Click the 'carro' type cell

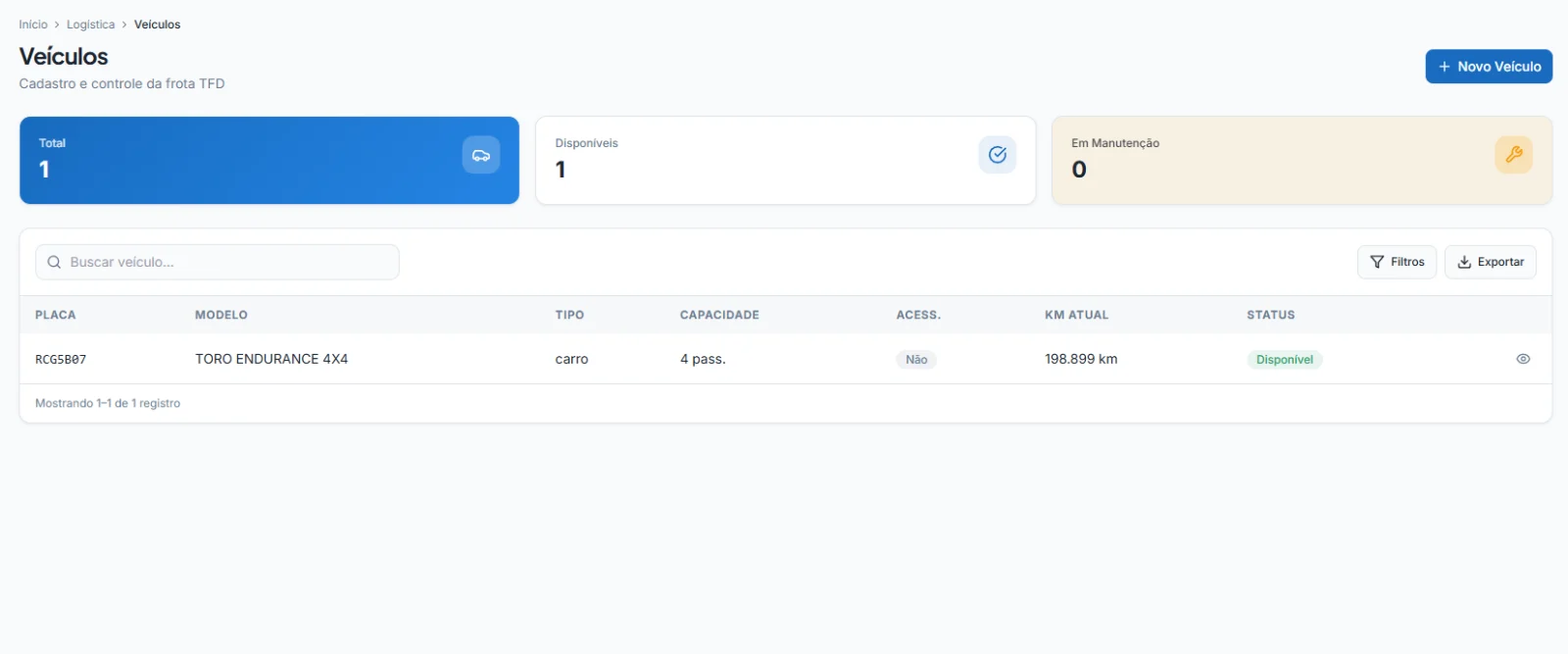pos(571,359)
